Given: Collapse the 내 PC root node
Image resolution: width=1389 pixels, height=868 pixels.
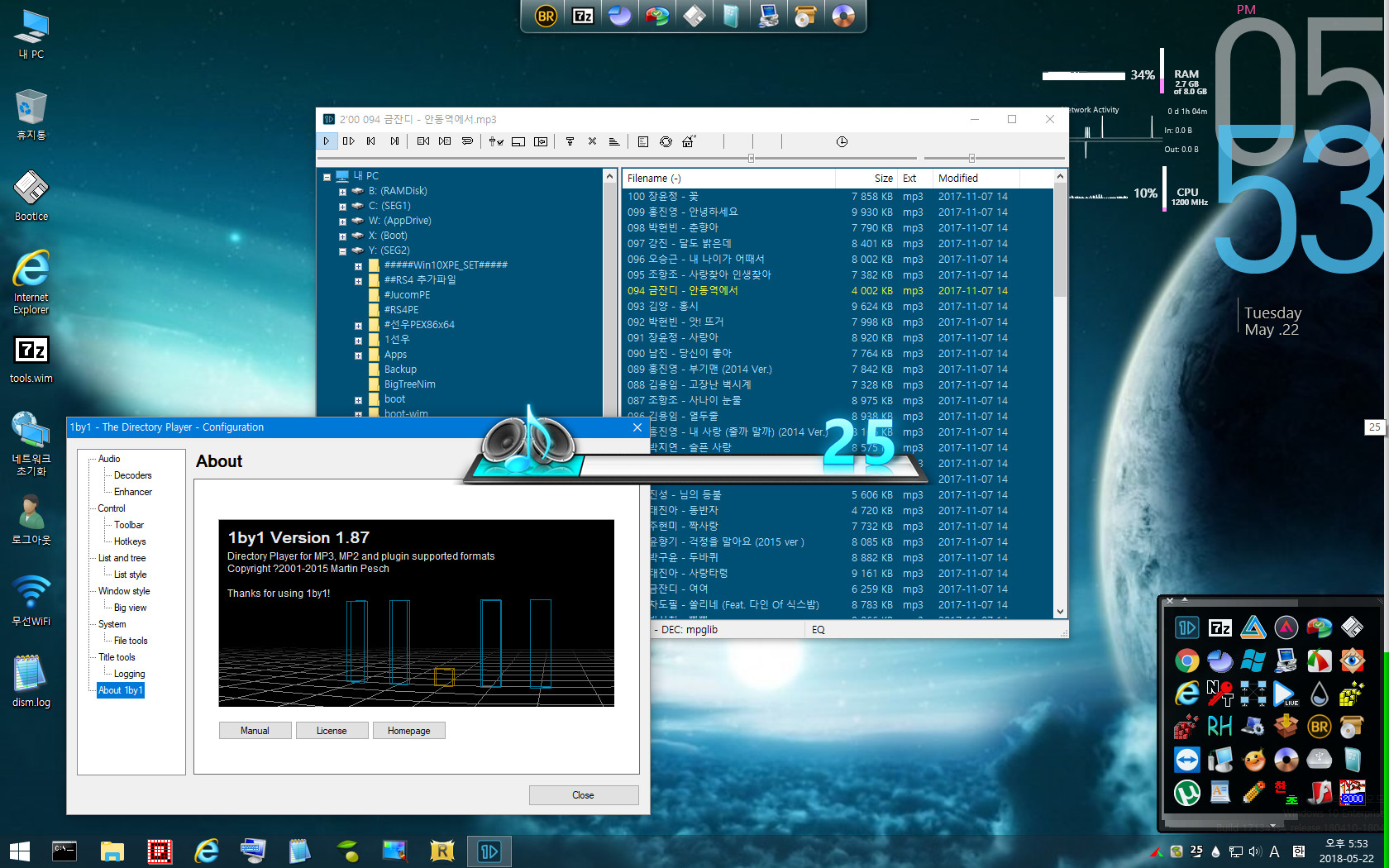Looking at the screenshot, I should point(327,177).
